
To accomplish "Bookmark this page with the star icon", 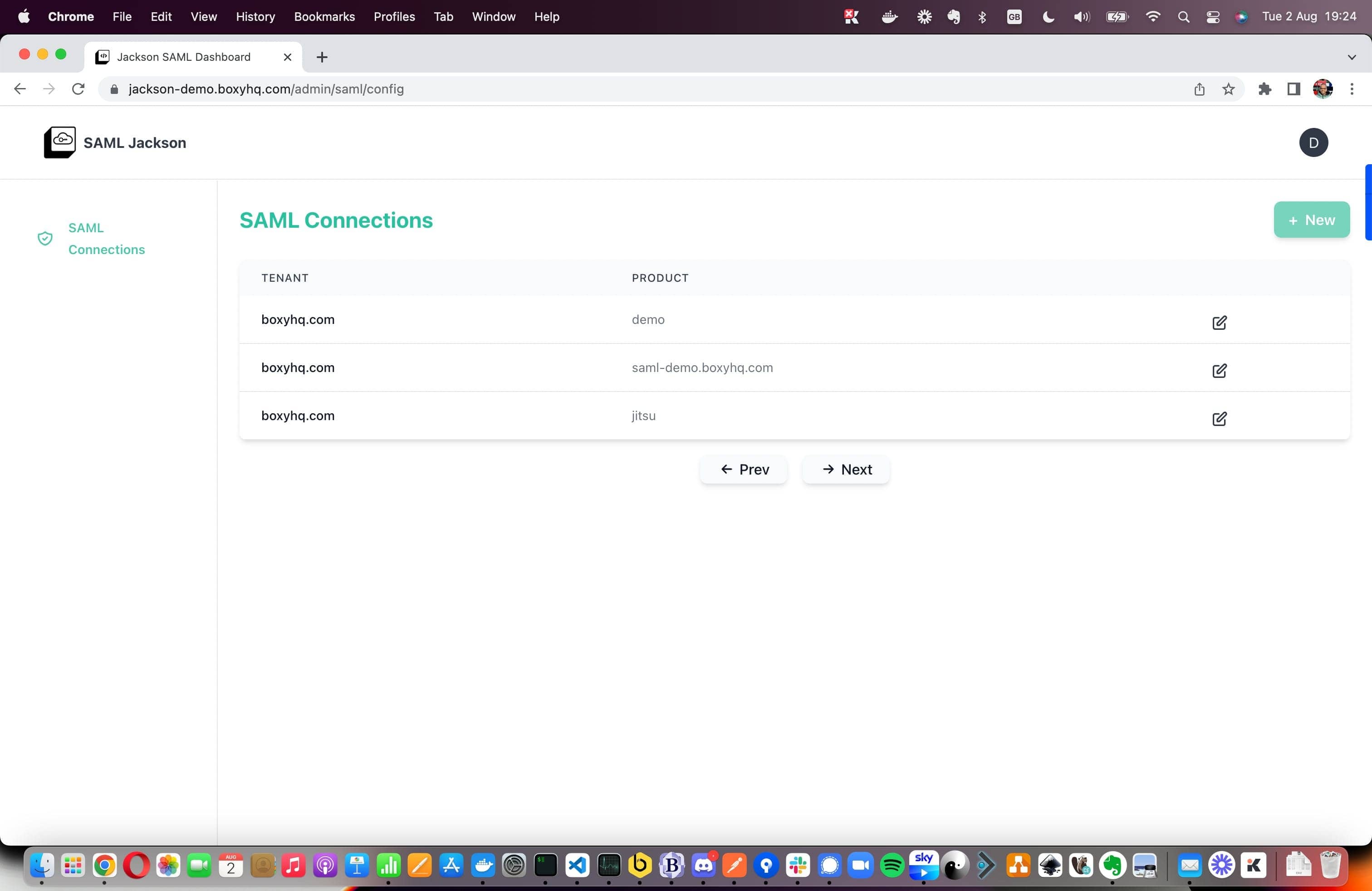I will (x=1229, y=89).
